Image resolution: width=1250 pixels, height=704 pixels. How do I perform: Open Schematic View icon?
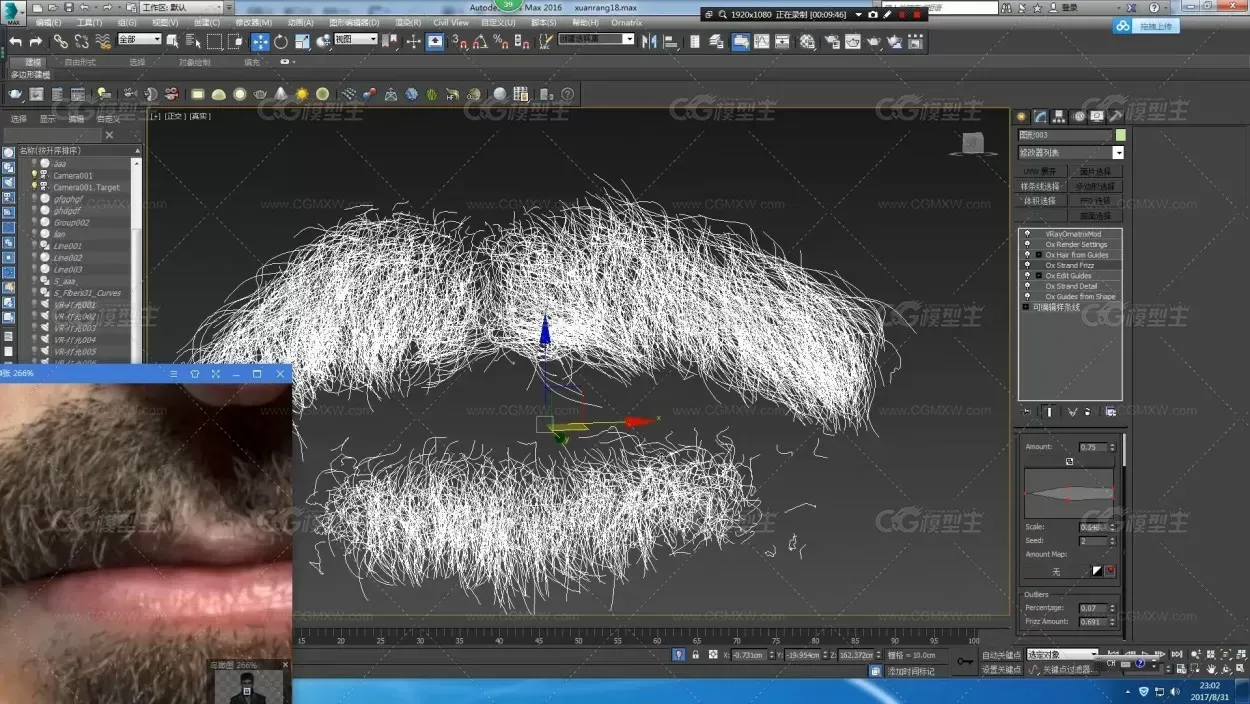tap(782, 41)
